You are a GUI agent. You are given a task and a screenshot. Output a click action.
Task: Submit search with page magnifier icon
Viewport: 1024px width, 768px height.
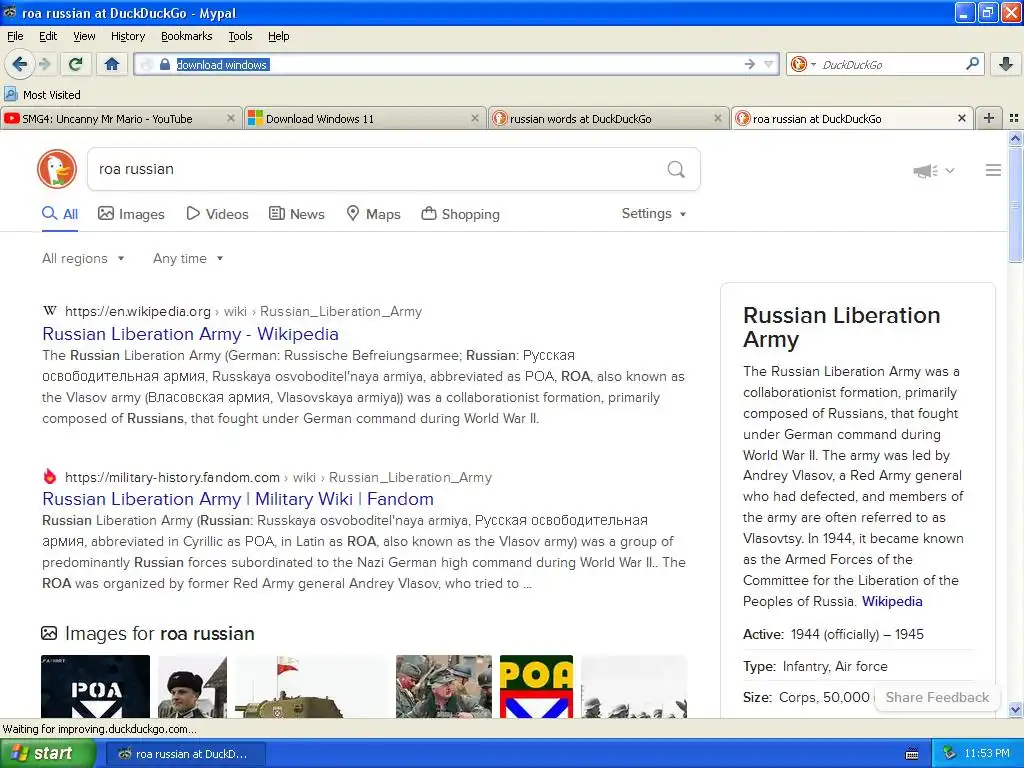[x=676, y=170]
